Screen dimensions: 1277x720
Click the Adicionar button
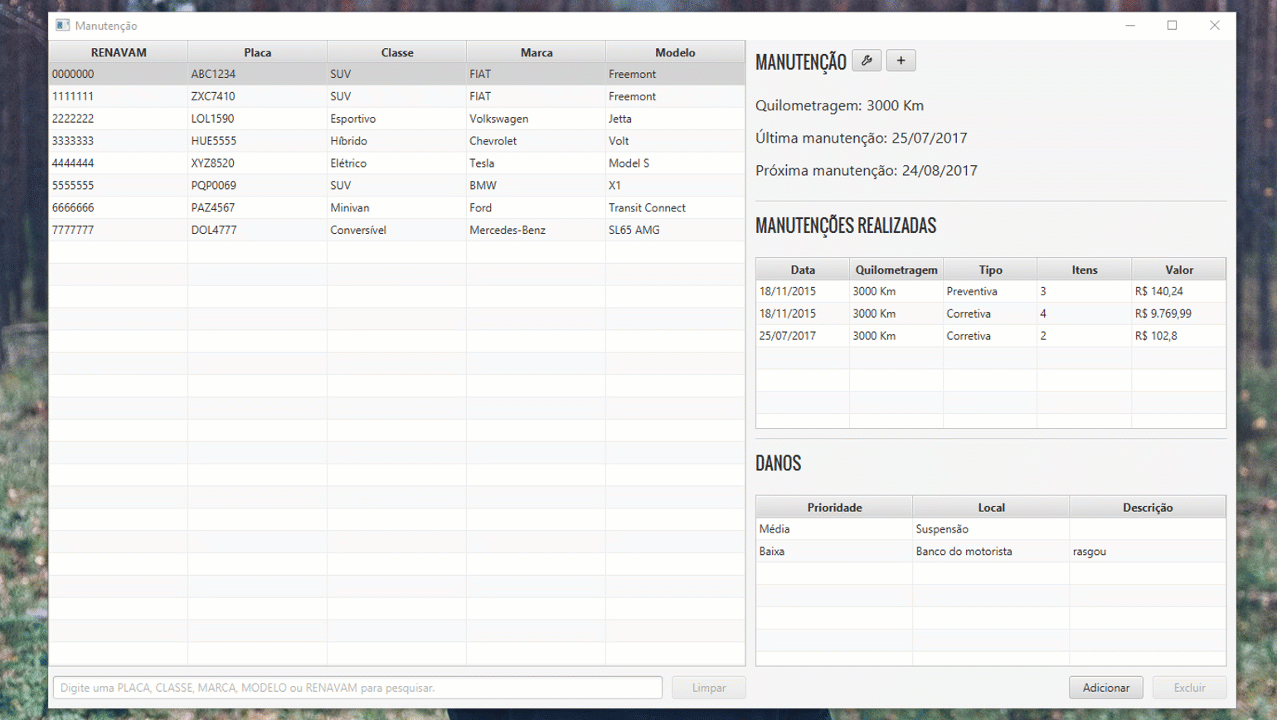[x=1106, y=688]
